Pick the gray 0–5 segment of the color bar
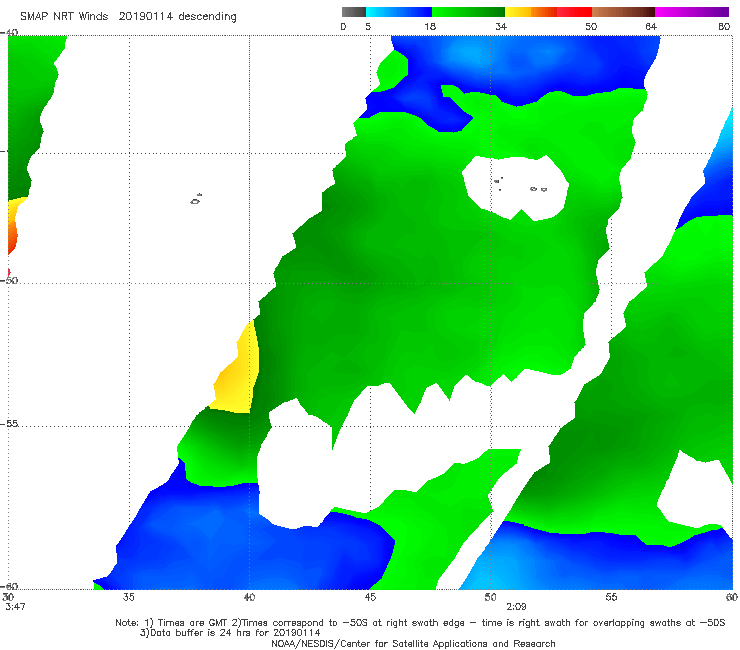 354,12
